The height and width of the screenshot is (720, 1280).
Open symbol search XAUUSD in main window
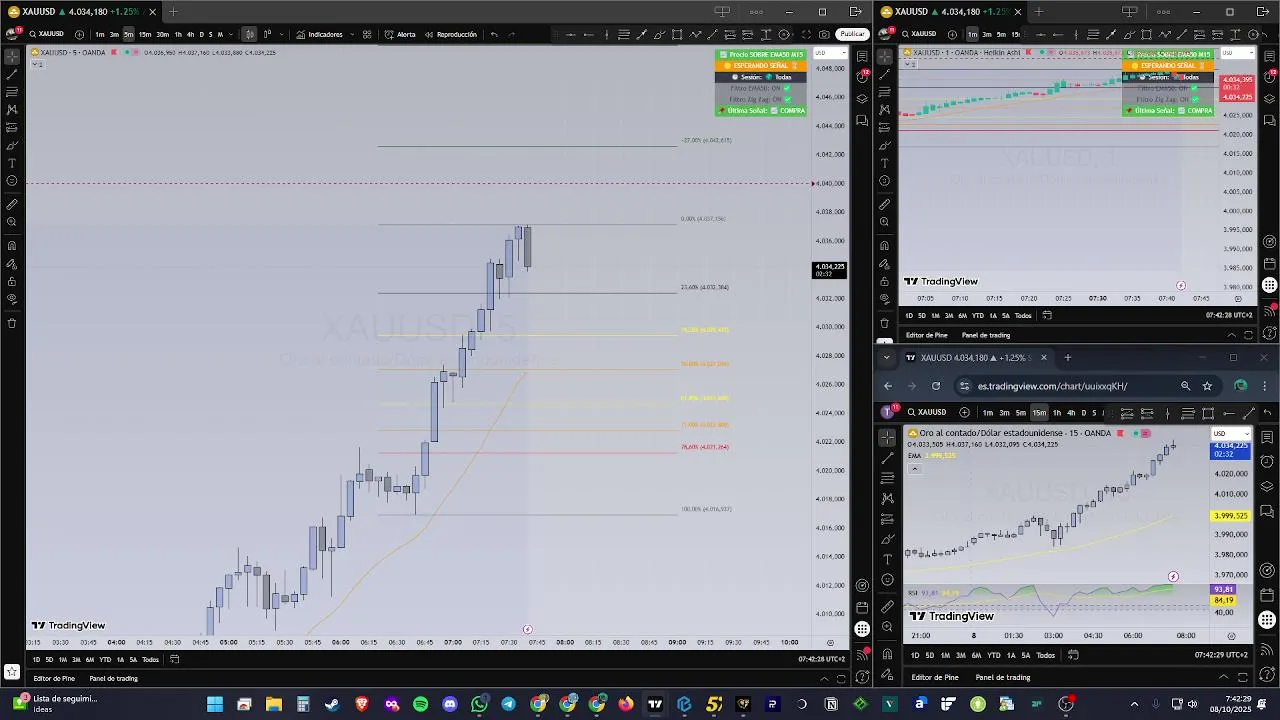(x=46, y=34)
